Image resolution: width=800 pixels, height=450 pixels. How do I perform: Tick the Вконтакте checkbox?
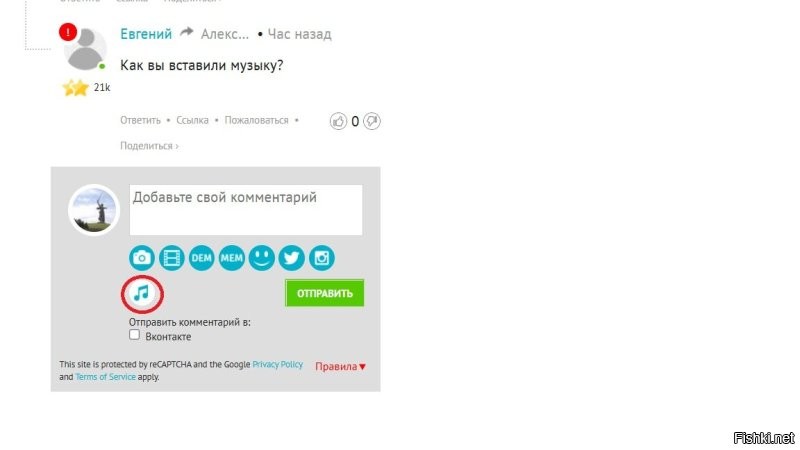[x=134, y=335]
